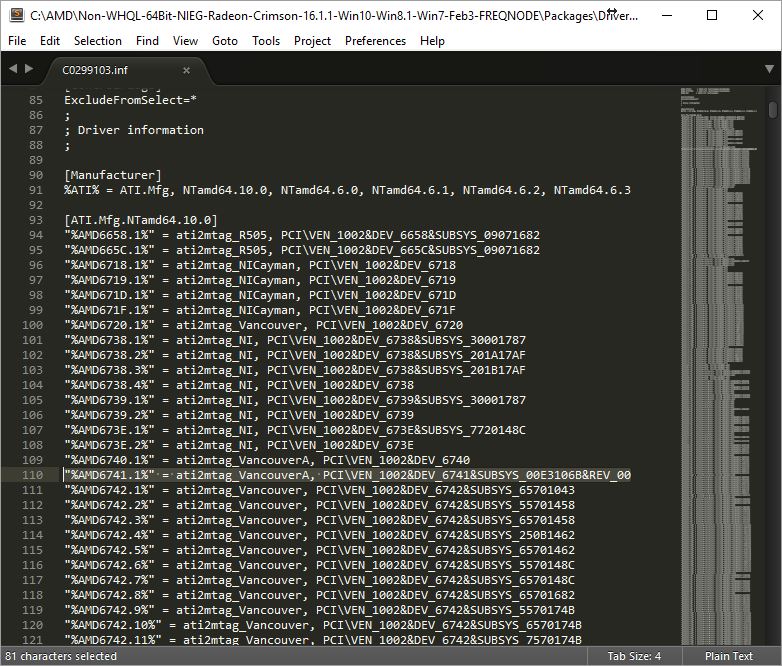The image size is (782, 666).
Task: Click the [ATI.Mfg.NTamd64.10.0] section header
Action: pos(141,220)
